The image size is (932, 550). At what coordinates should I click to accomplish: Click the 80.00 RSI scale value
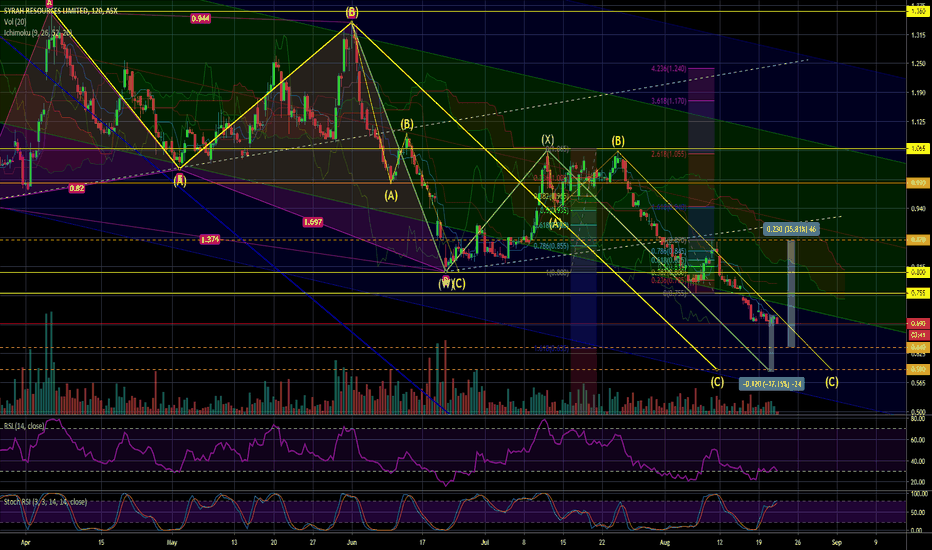(x=917, y=419)
